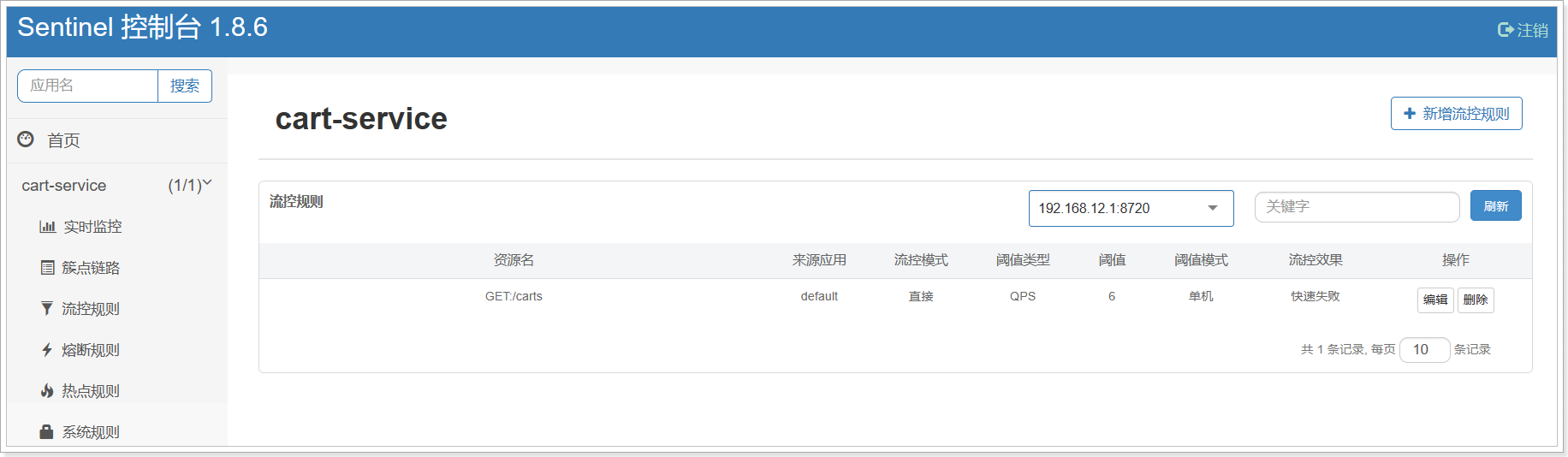Viewport: 1568px width, 457px height.
Task: Click the (1/1) instance count
Action: point(184,186)
